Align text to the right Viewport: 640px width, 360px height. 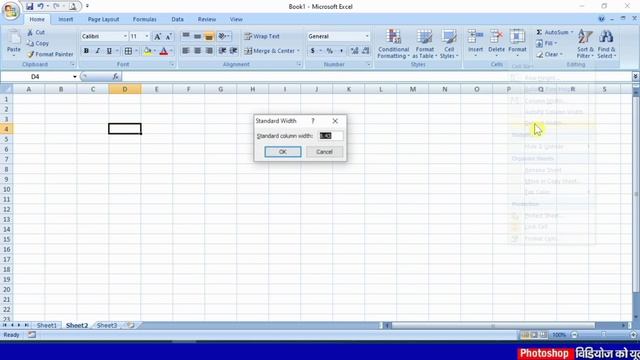click(x=209, y=51)
